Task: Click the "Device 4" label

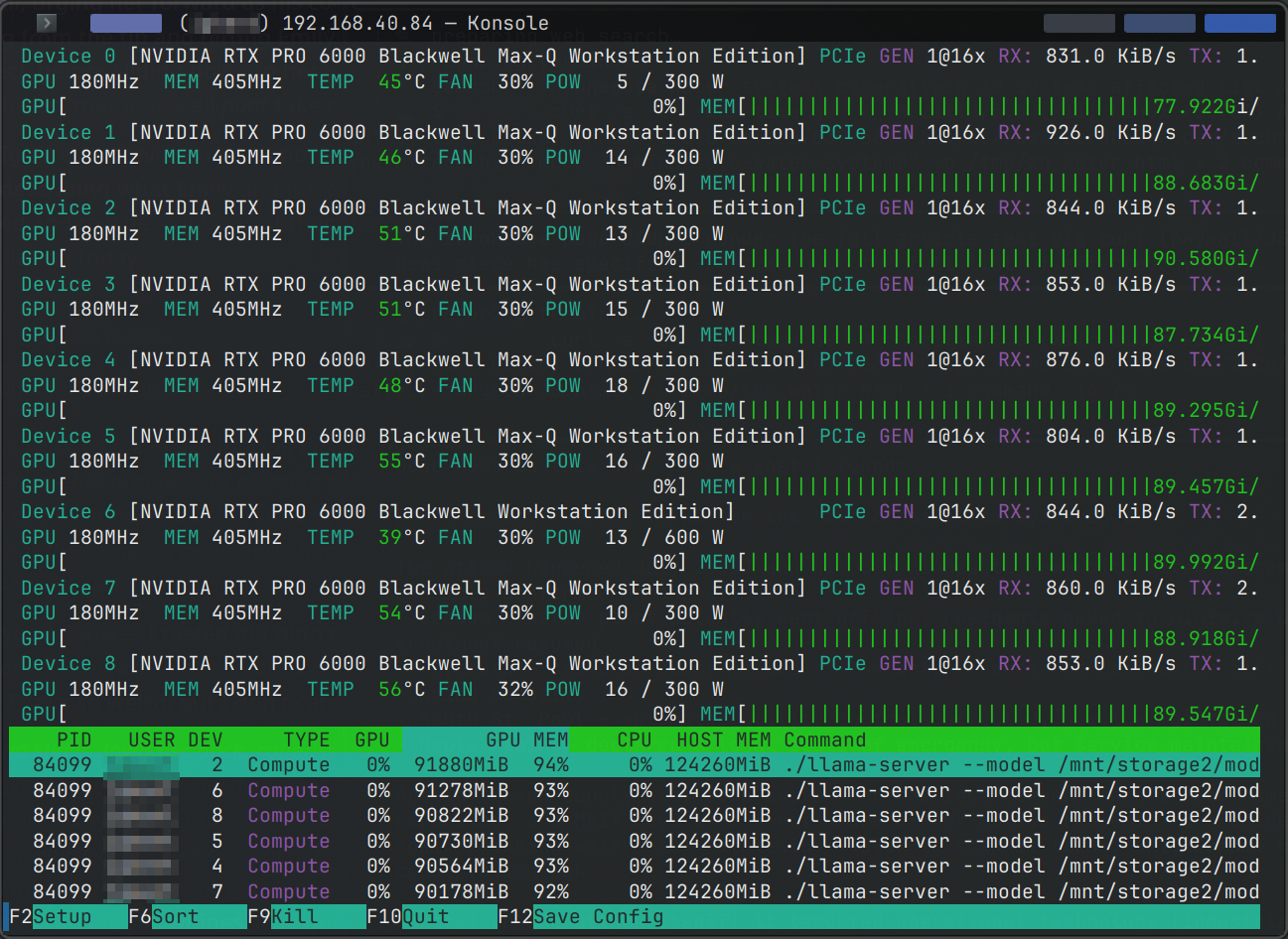Action: (69, 360)
